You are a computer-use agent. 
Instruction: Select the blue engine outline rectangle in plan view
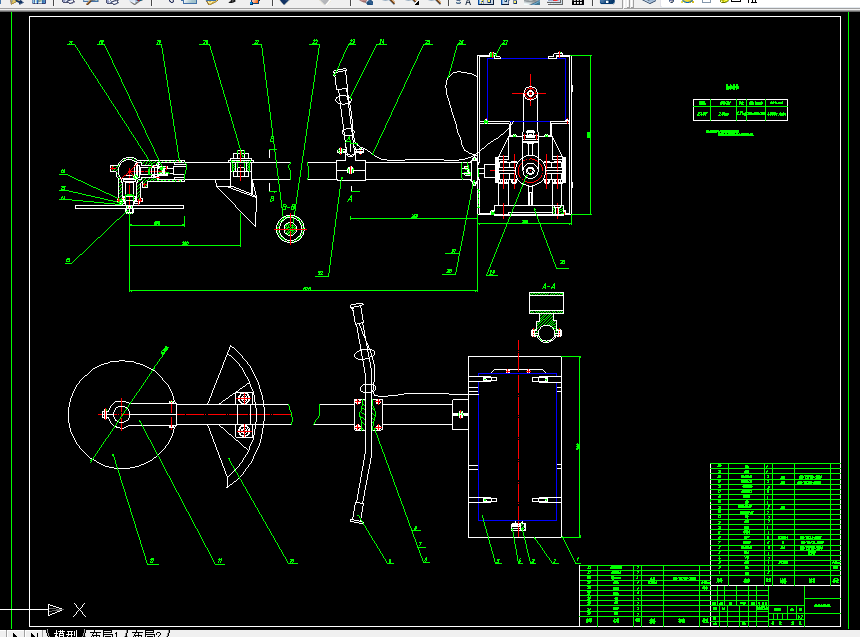[518, 447]
